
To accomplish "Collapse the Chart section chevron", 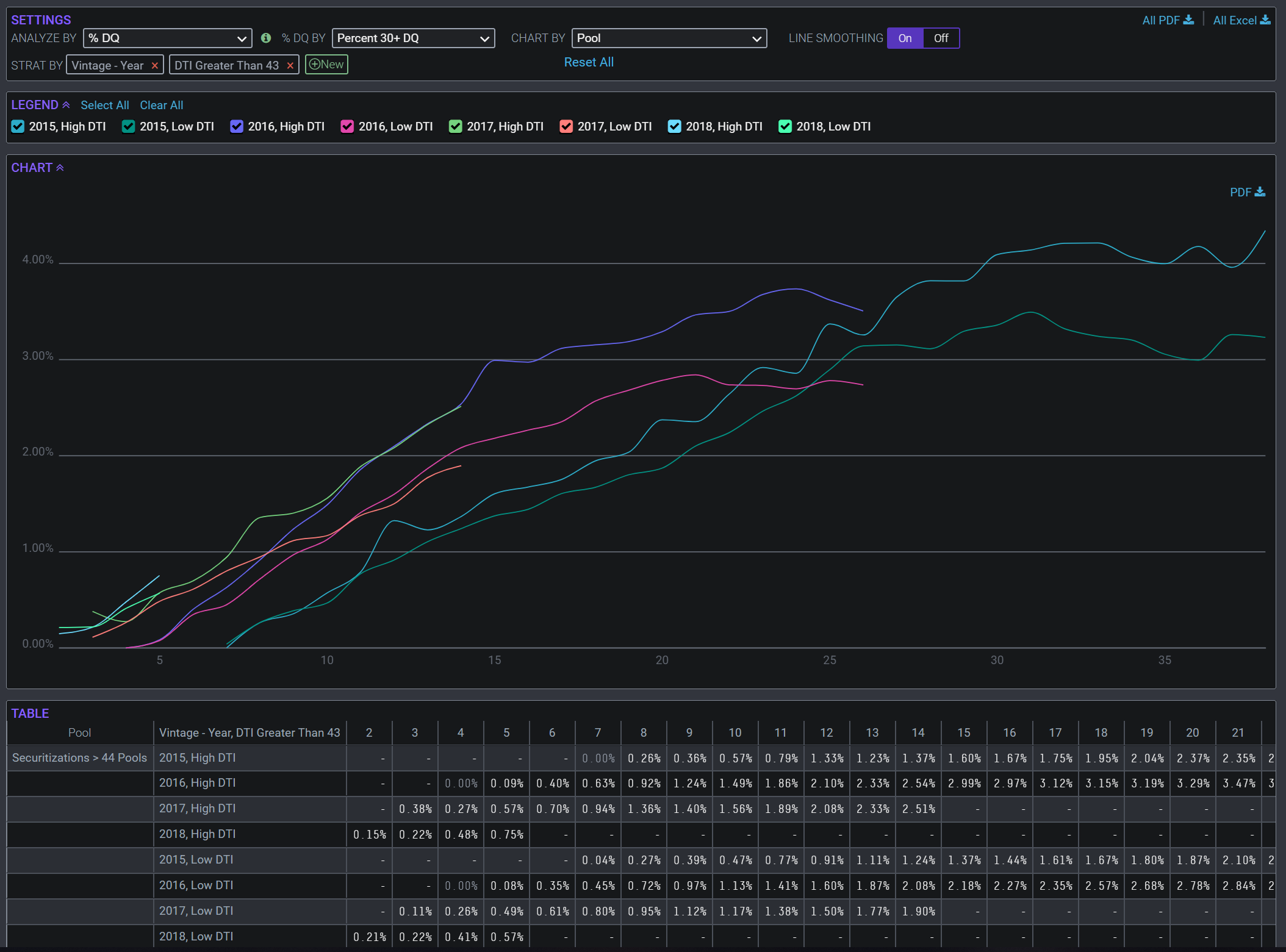I will (60, 168).
